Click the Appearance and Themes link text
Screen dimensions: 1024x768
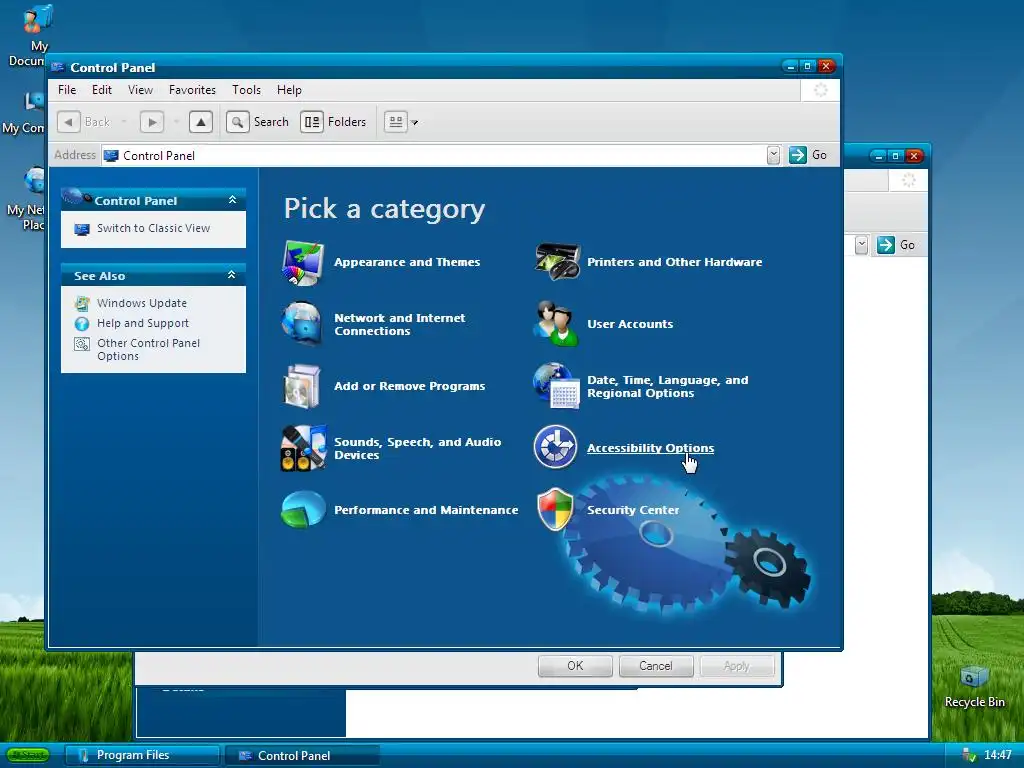coord(407,262)
